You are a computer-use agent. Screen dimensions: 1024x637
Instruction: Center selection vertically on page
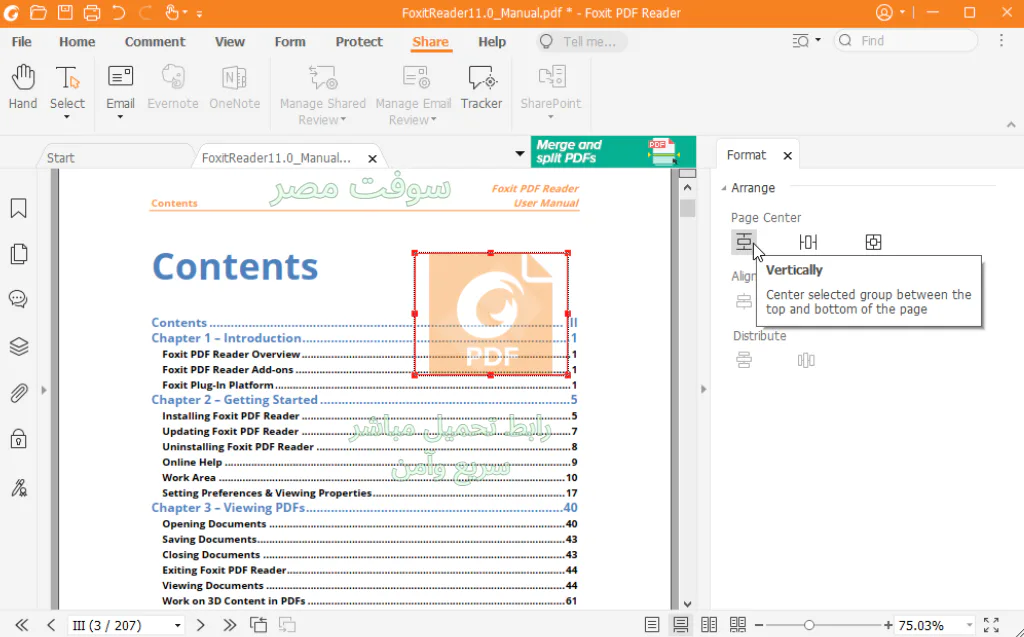click(744, 242)
